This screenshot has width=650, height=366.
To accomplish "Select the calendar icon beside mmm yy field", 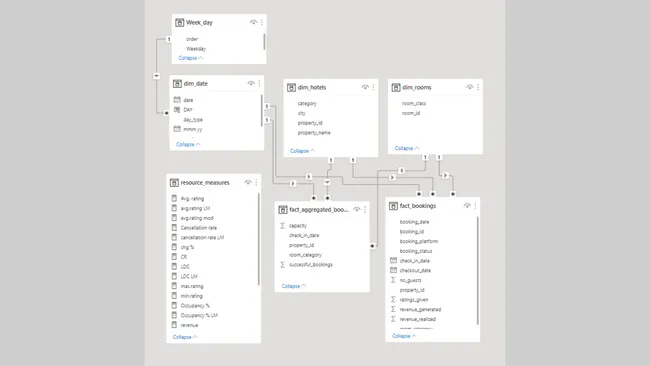I will pyautogui.click(x=177, y=129).
